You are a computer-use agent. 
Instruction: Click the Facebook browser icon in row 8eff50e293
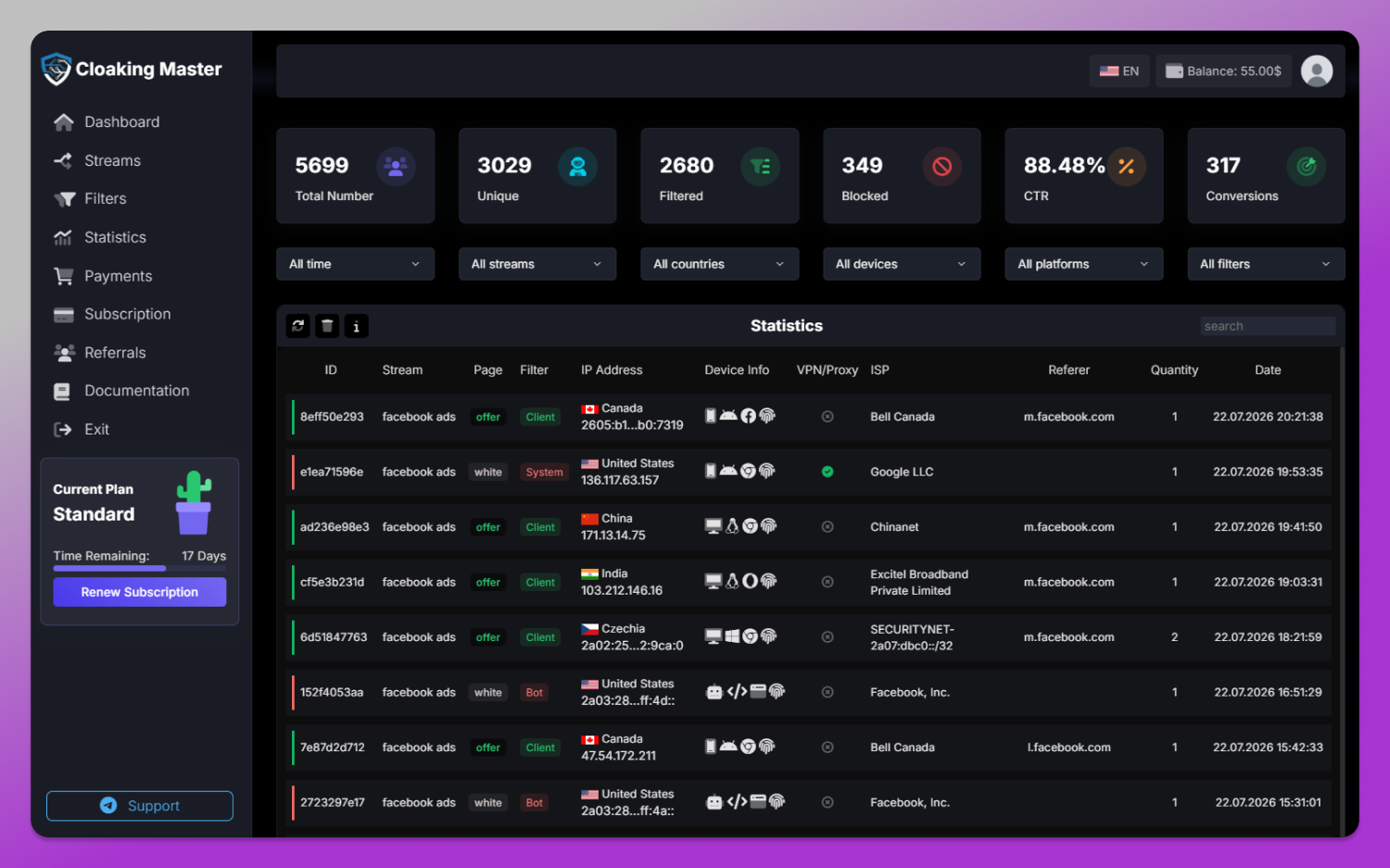click(749, 416)
